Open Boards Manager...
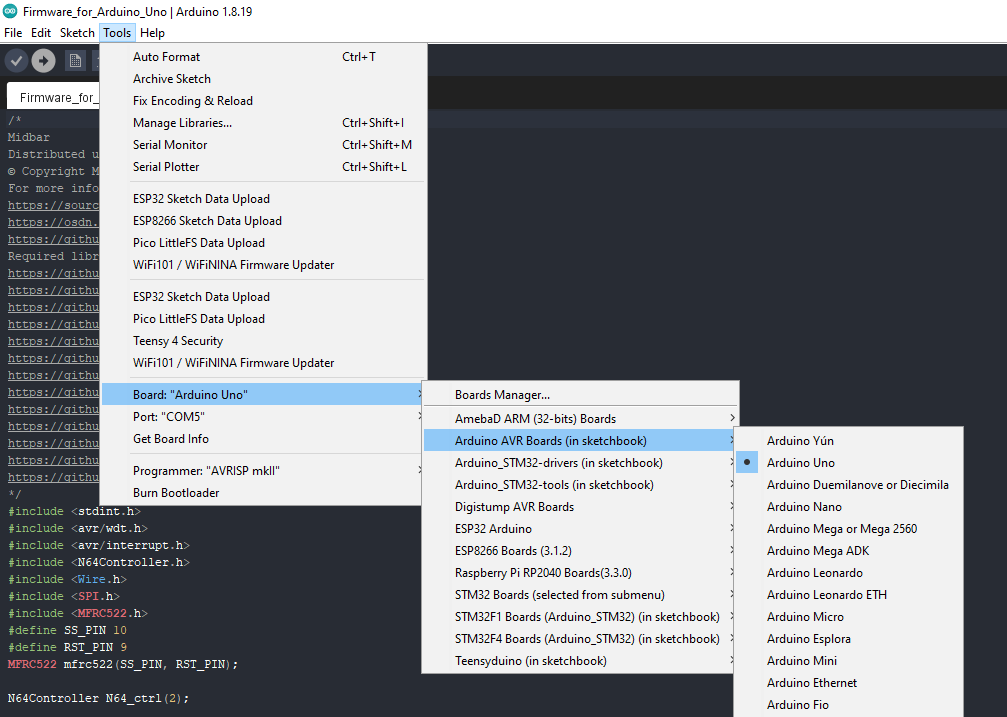Screen dimensions: 1007x717 pyautogui.click(x=580, y=394)
